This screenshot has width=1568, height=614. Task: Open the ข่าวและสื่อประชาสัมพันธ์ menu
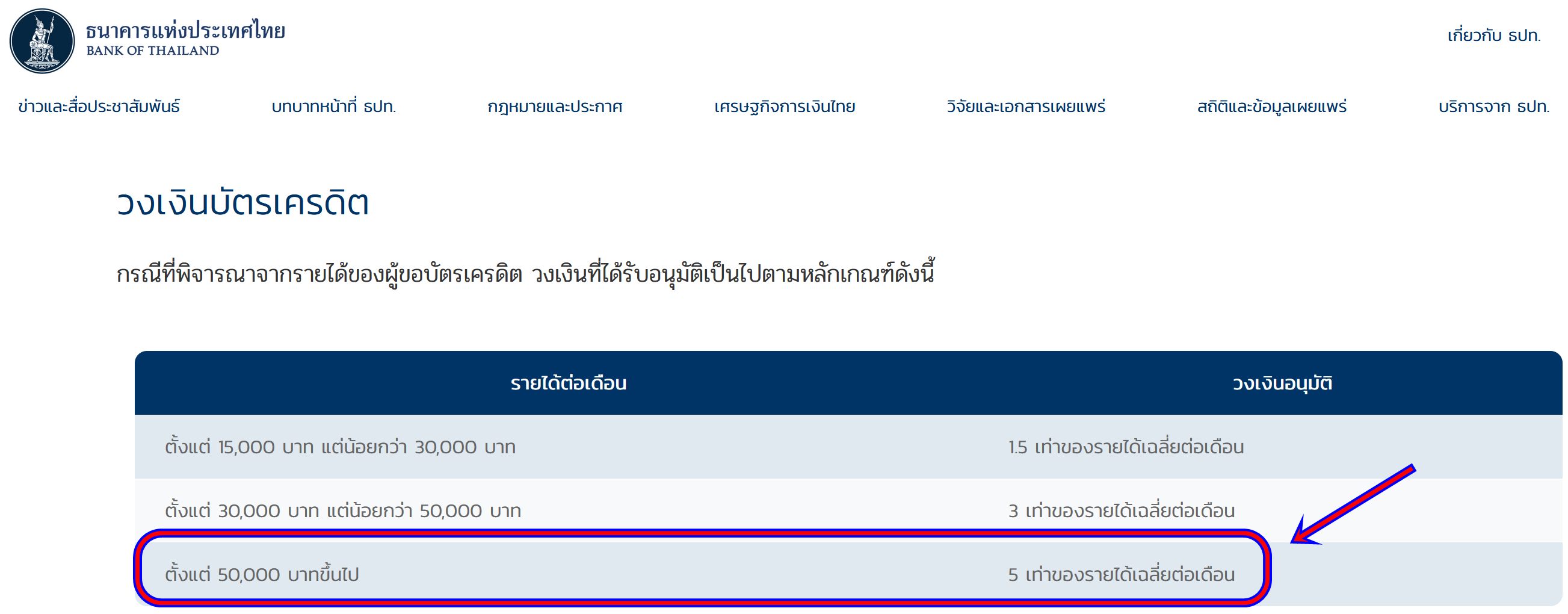(x=99, y=107)
